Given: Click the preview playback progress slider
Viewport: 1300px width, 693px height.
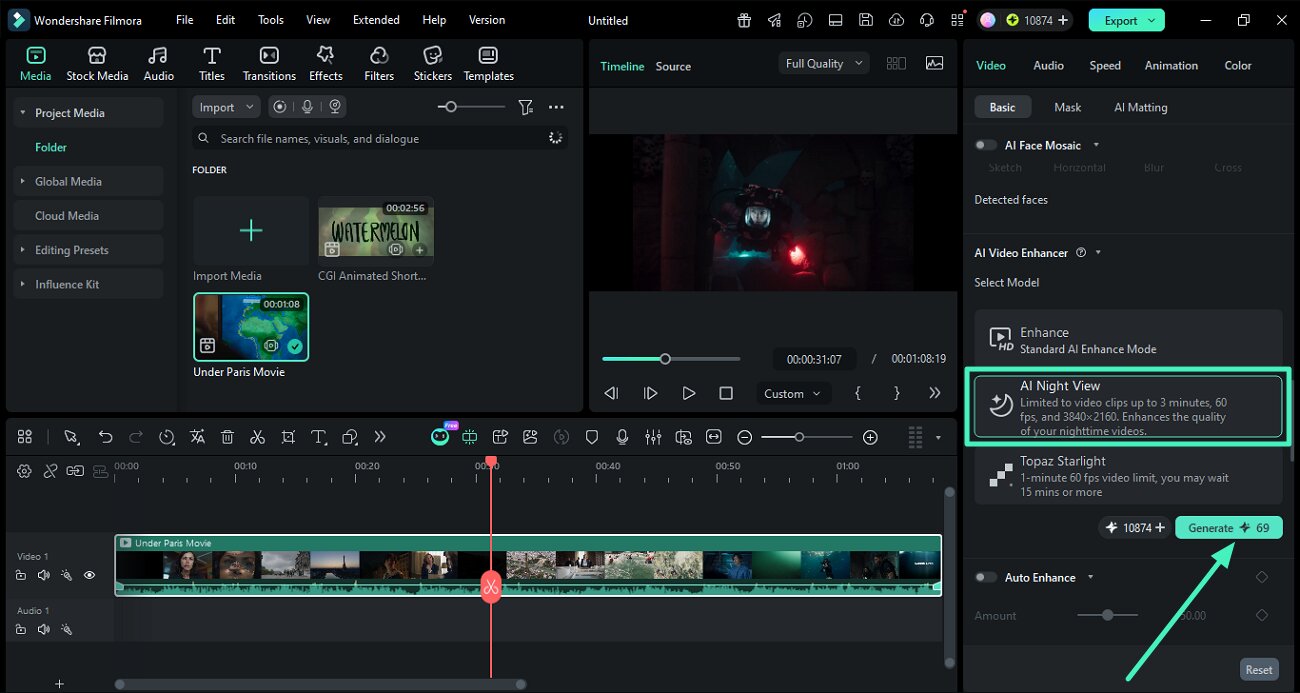Looking at the screenshot, I should click(671, 358).
